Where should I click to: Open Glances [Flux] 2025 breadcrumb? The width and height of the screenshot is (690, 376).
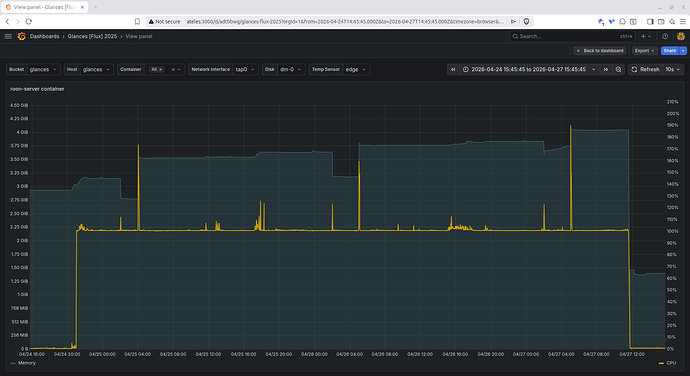[92, 37]
